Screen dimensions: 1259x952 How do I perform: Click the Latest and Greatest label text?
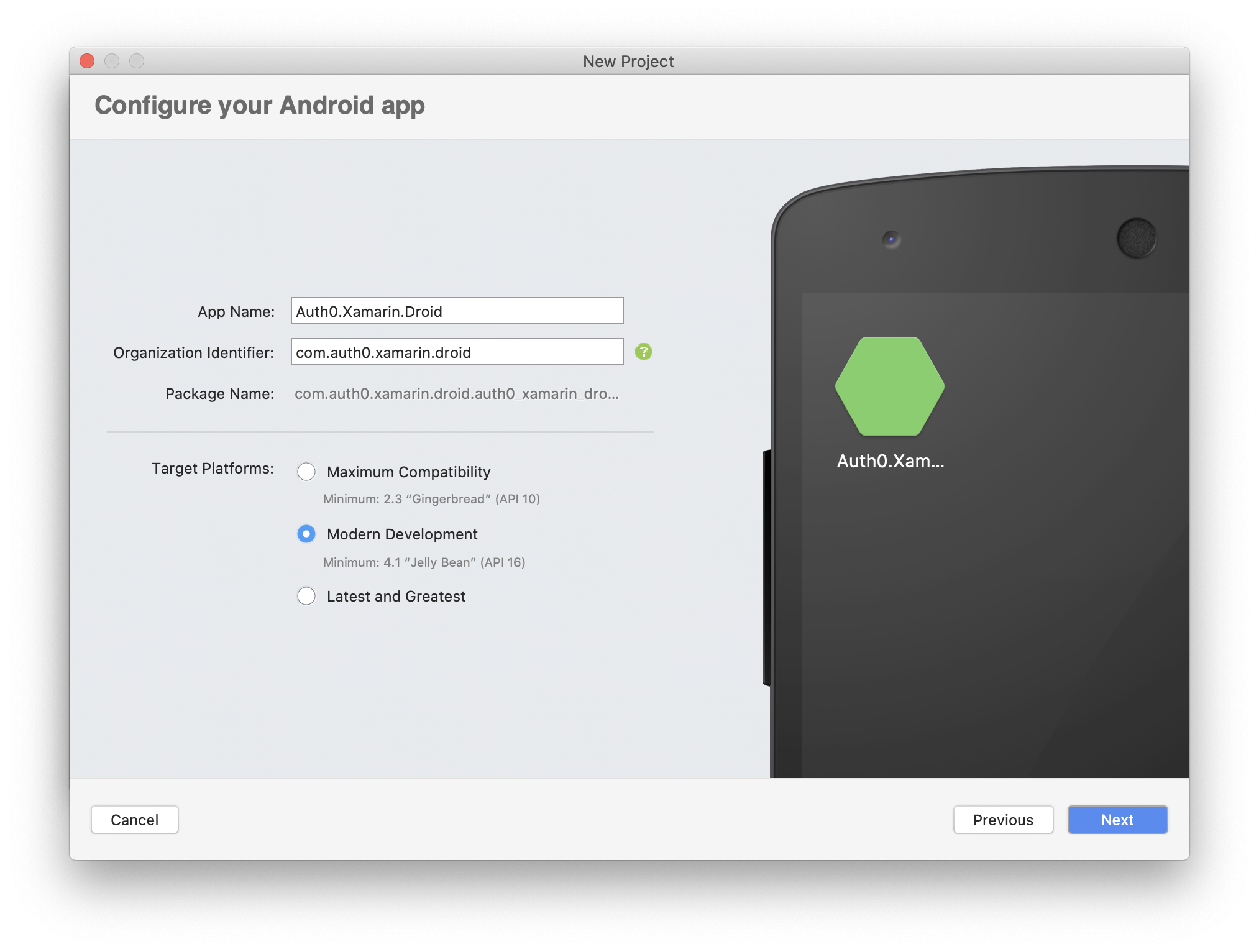pyautogui.click(x=396, y=597)
